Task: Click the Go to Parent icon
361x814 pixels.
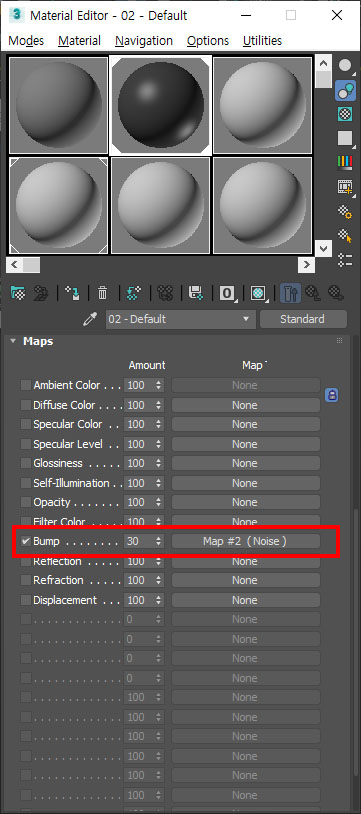Action: coord(313,293)
